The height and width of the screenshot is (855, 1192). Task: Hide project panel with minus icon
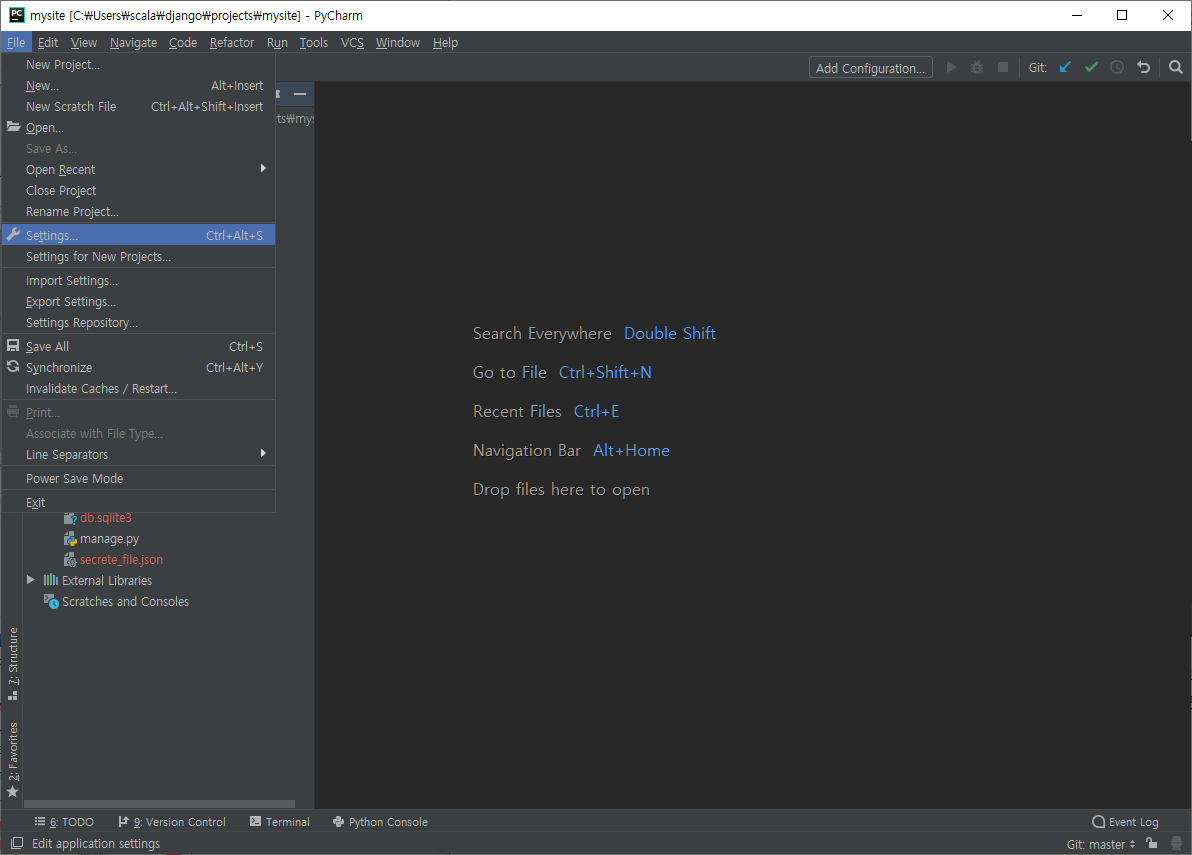click(300, 94)
